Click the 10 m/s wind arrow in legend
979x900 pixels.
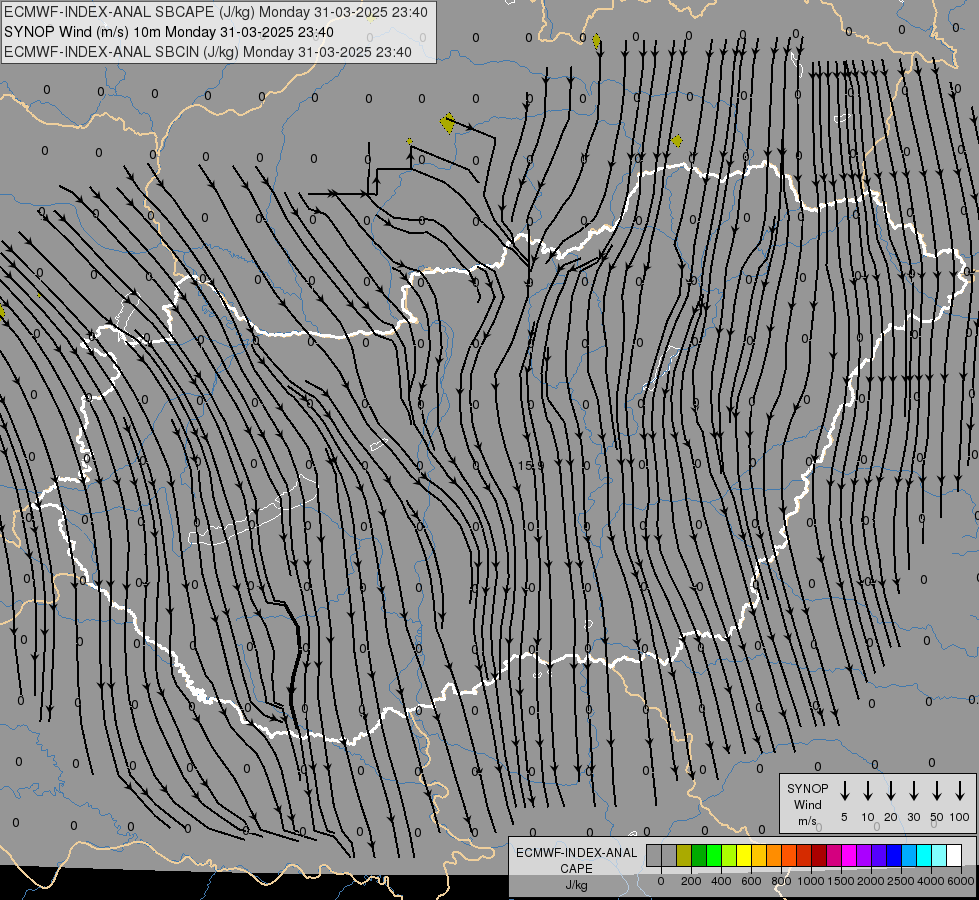(x=868, y=791)
